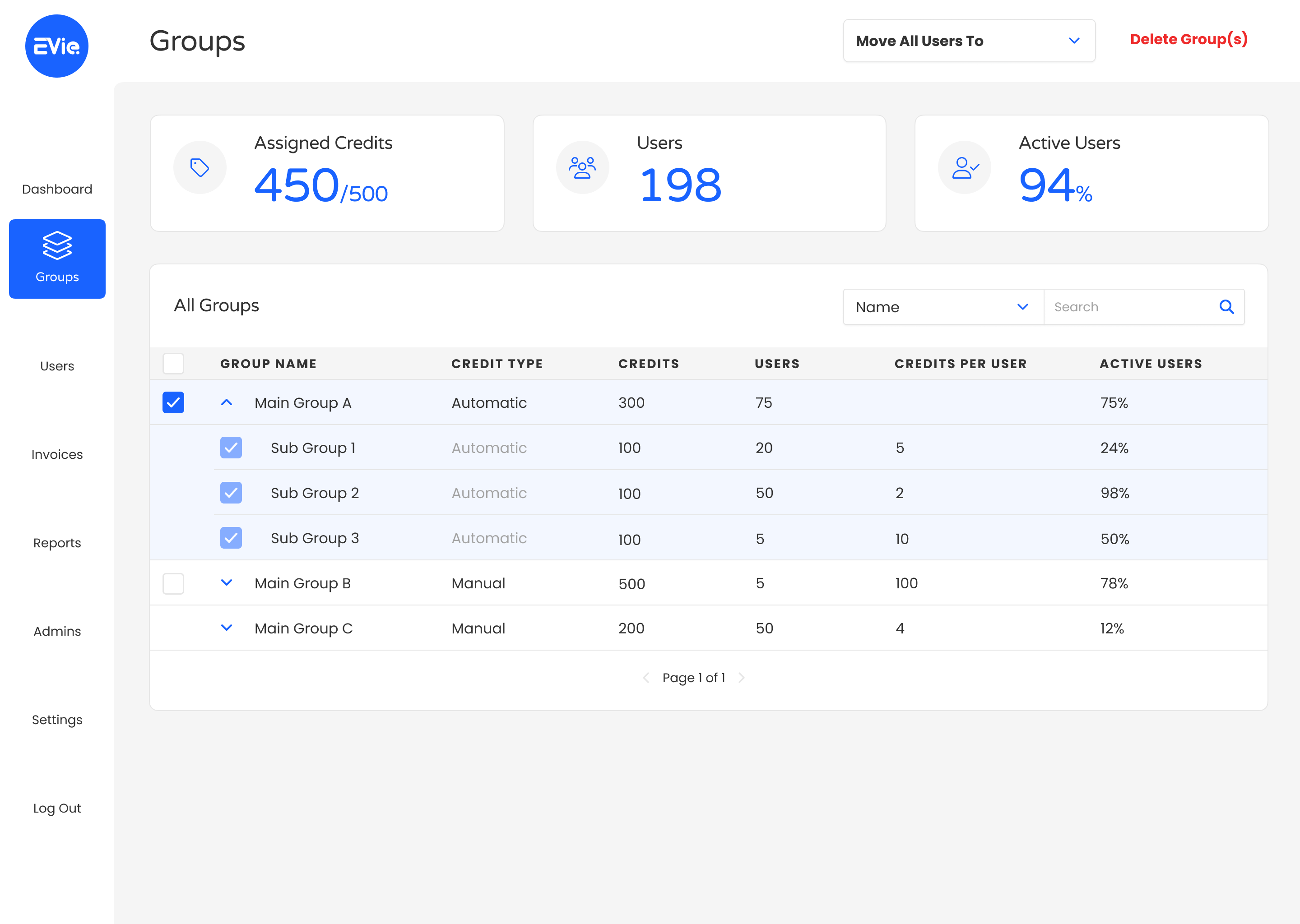Click the Log Out link

tap(57, 808)
